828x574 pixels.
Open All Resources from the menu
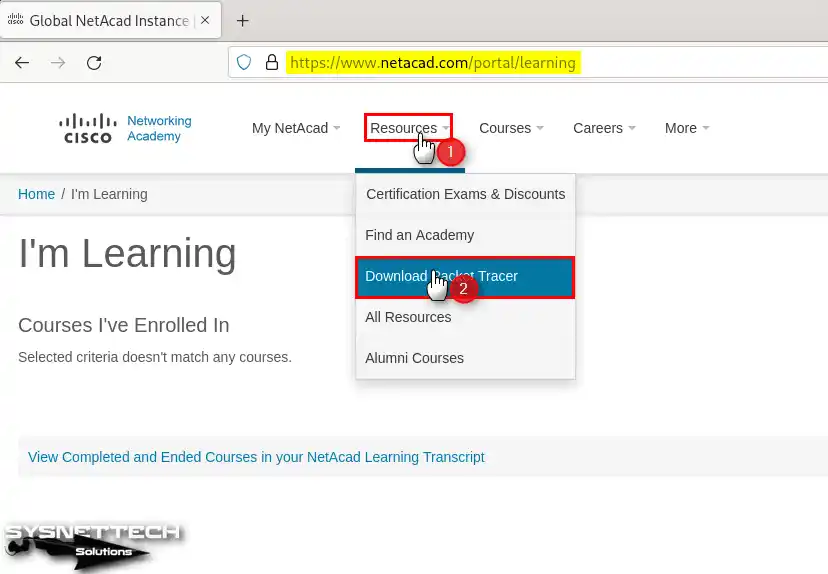point(408,317)
